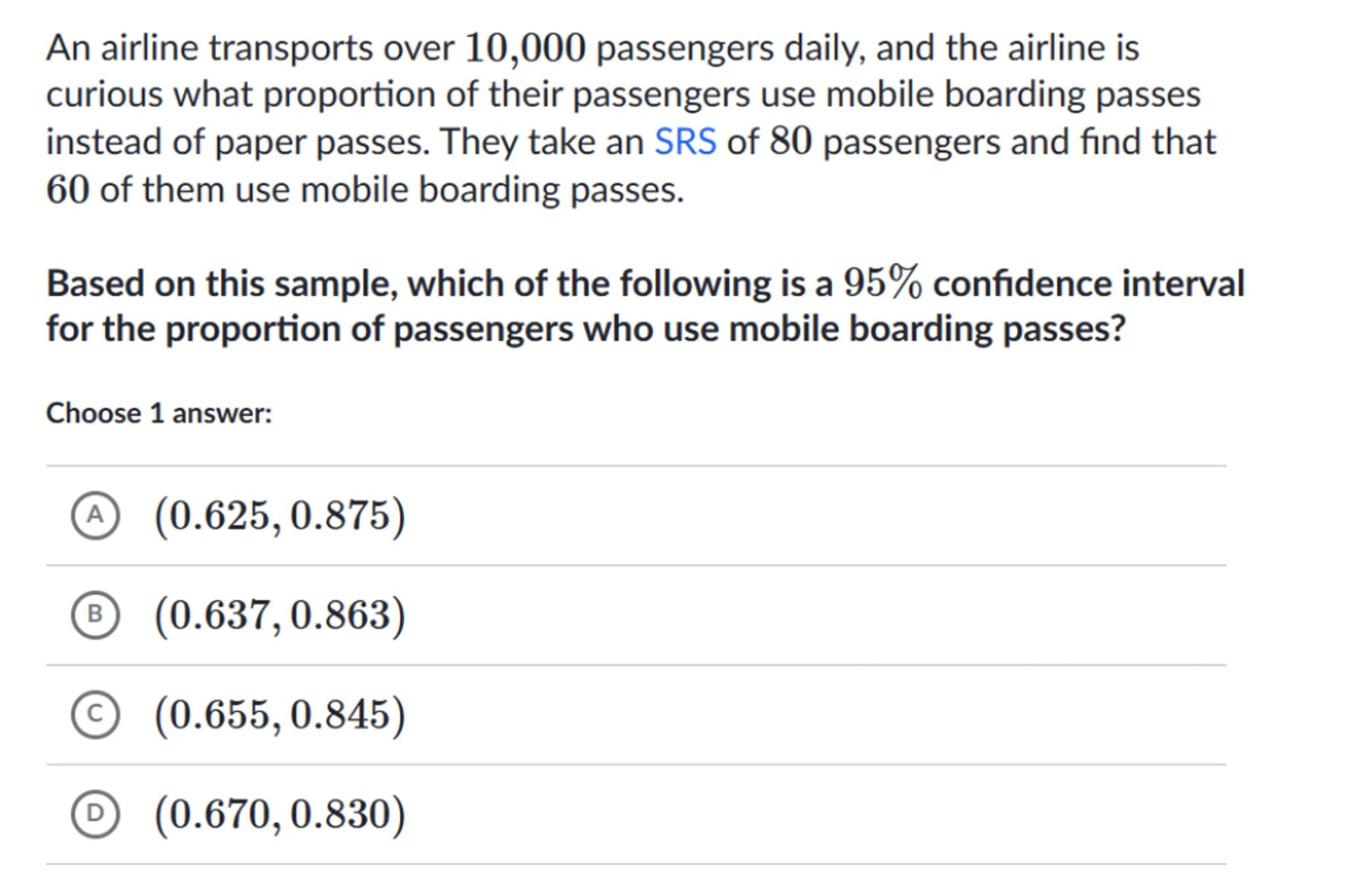Click the 95% value in the question
1348x896 pixels.
(x=883, y=283)
